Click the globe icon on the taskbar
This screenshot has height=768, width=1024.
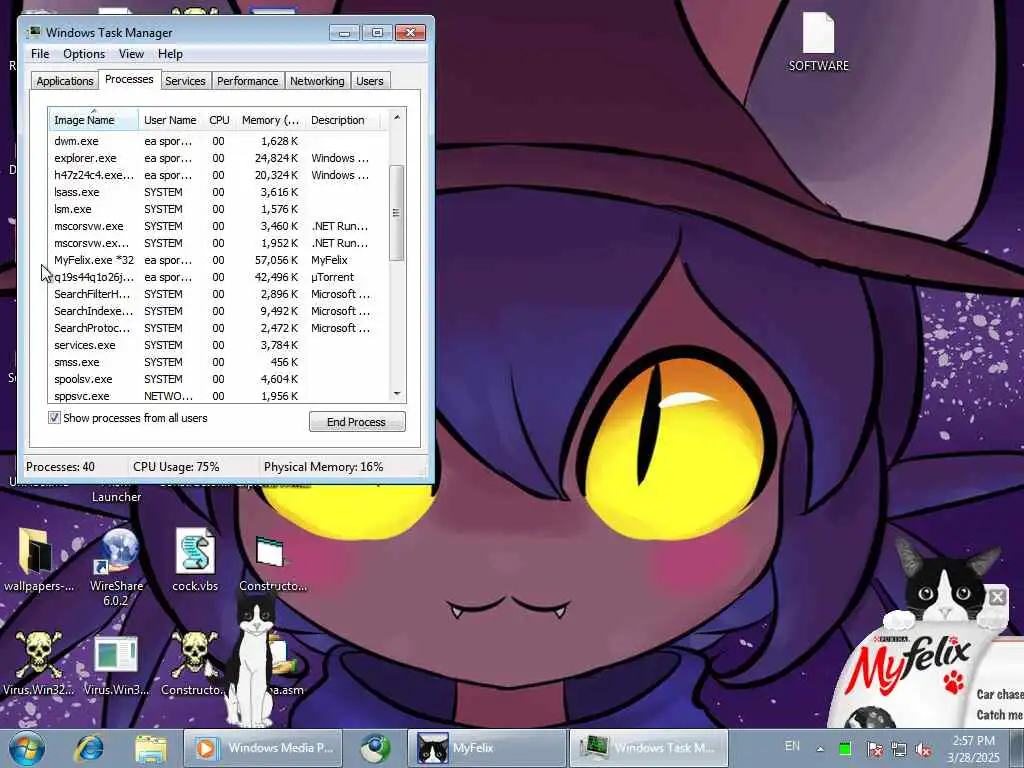(375, 748)
